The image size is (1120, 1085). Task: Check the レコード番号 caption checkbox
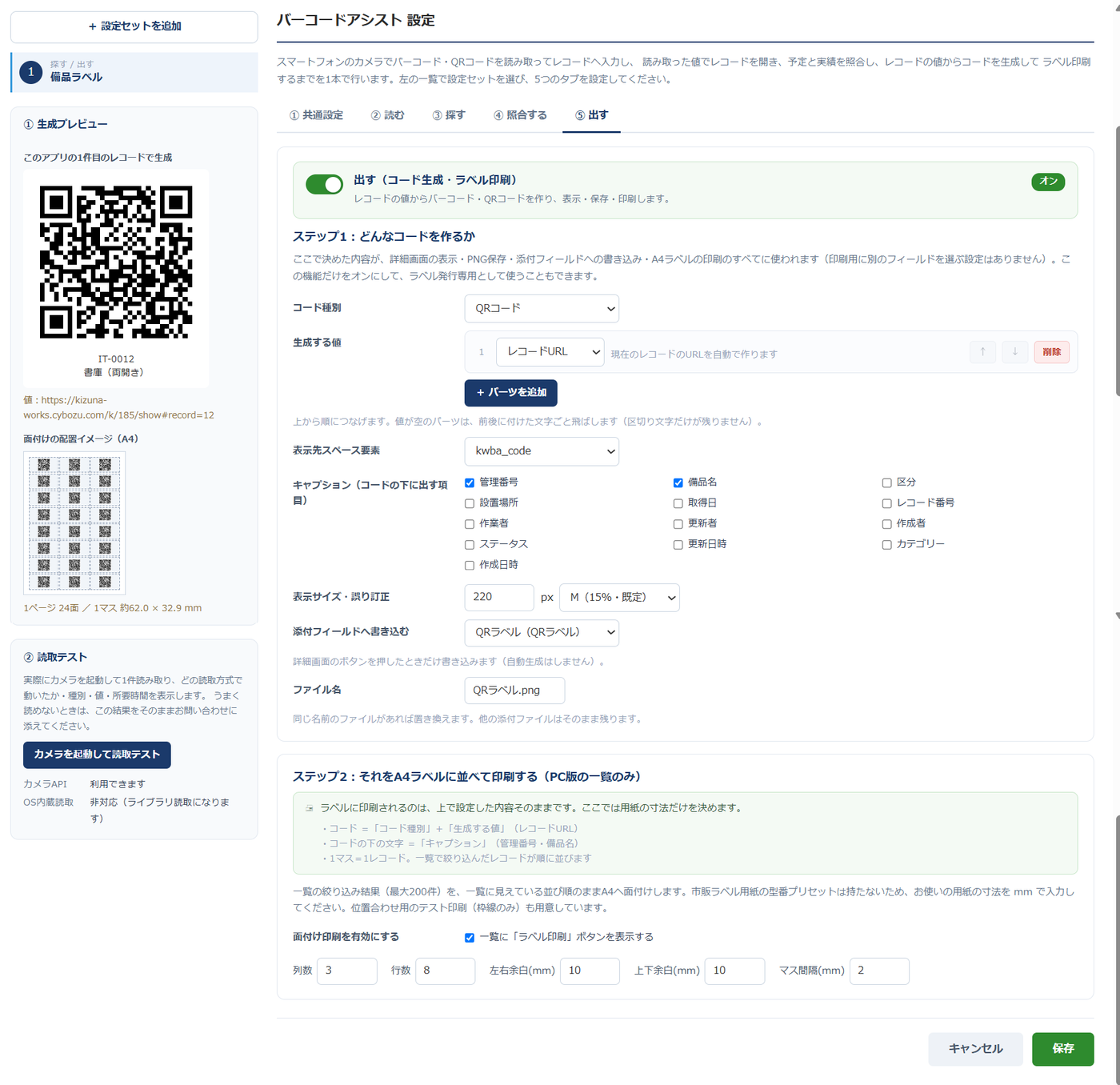[886, 503]
